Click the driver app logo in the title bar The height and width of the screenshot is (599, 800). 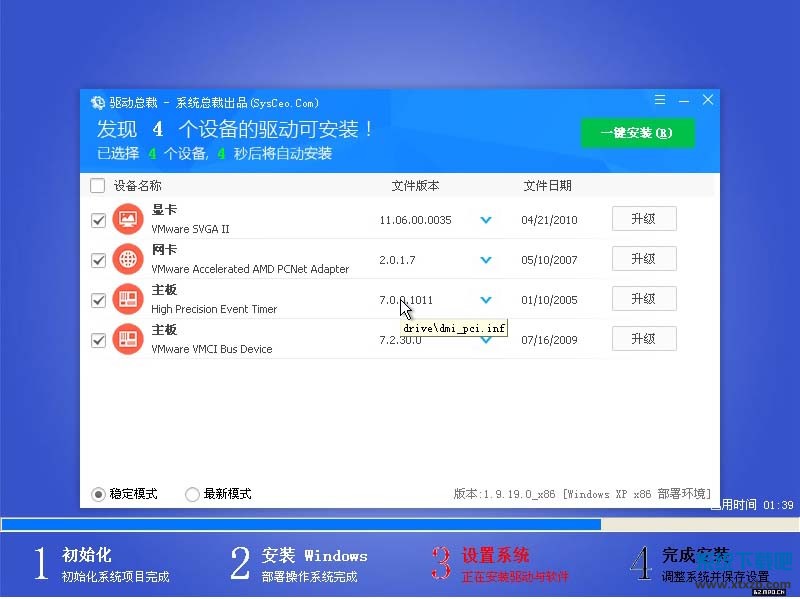coord(97,102)
